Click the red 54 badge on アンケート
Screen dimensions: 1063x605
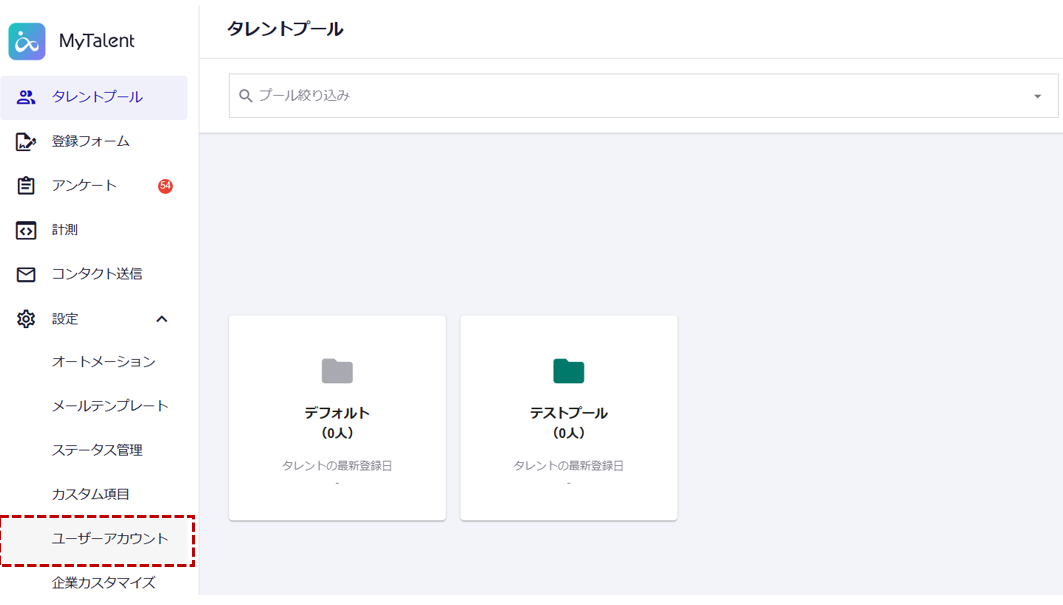click(x=165, y=186)
